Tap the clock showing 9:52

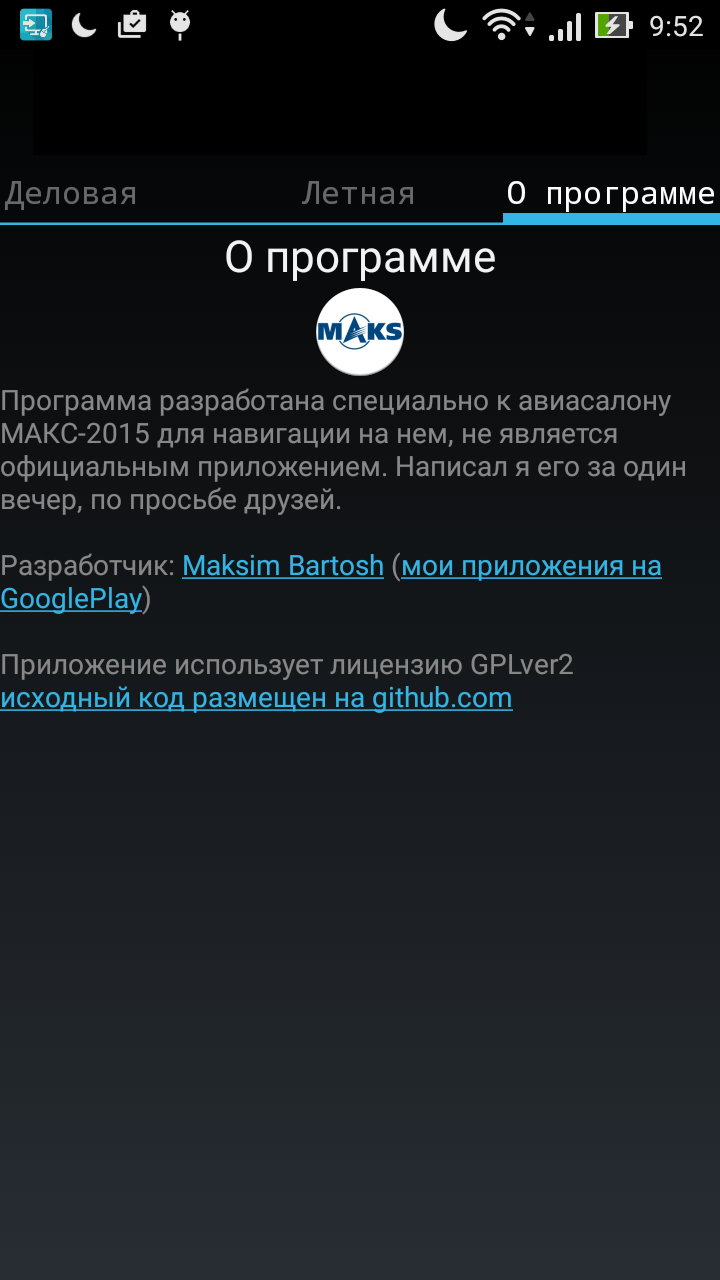(x=676, y=26)
